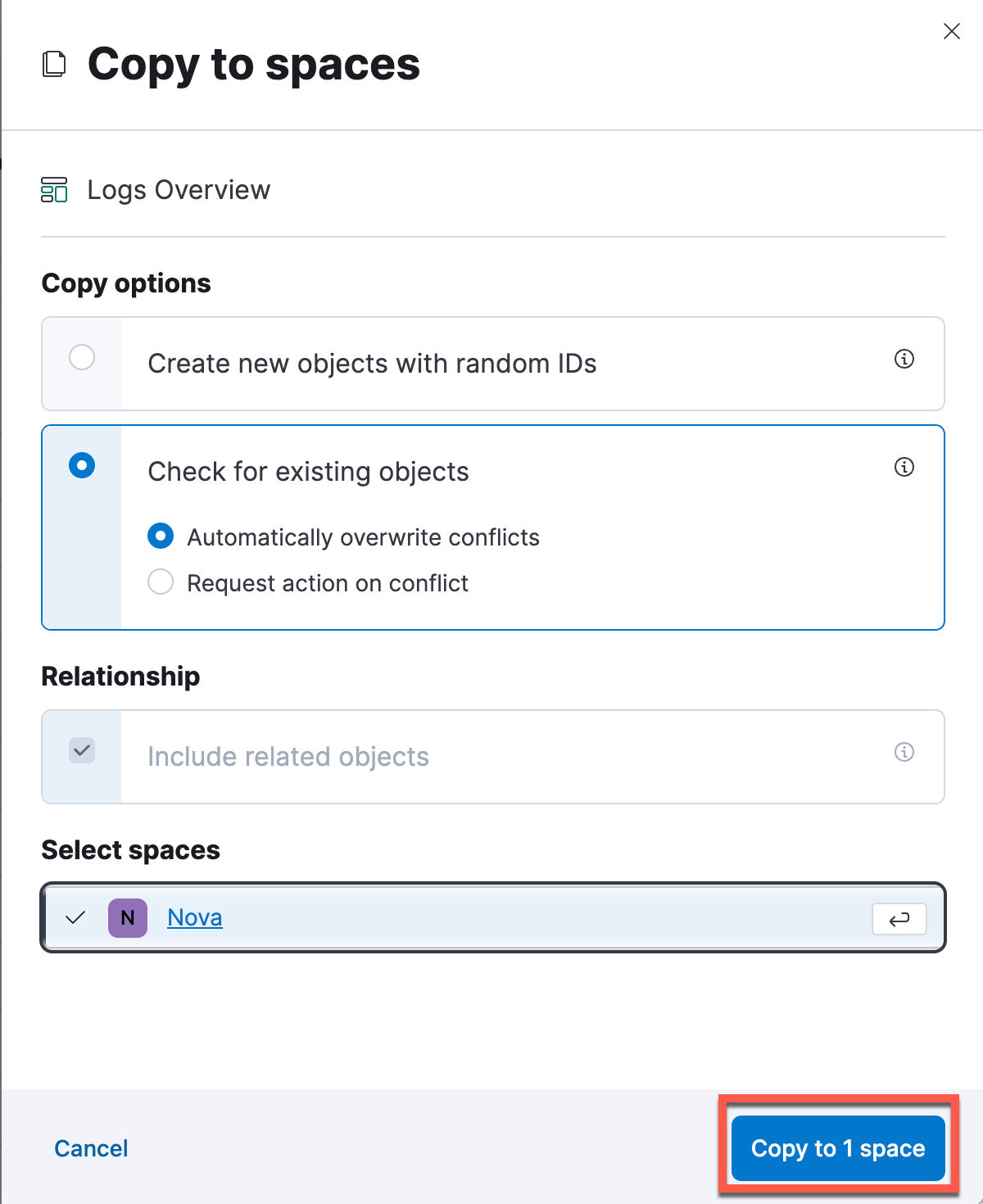The image size is (983, 1204).
Task: Click the dashboard icon next to Logs Overview
Action: click(x=54, y=190)
